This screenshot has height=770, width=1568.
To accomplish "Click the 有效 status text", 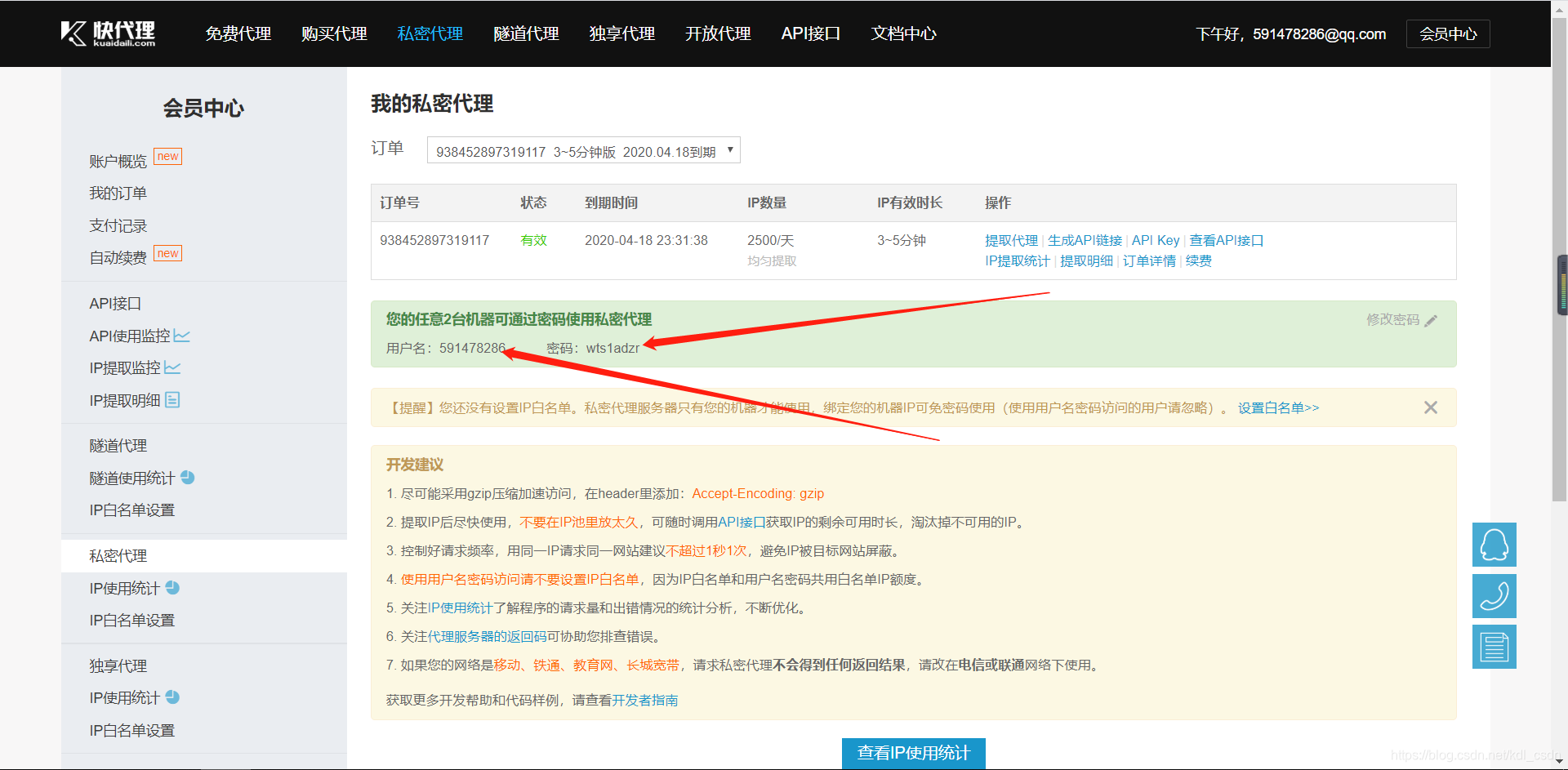I will tap(534, 240).
